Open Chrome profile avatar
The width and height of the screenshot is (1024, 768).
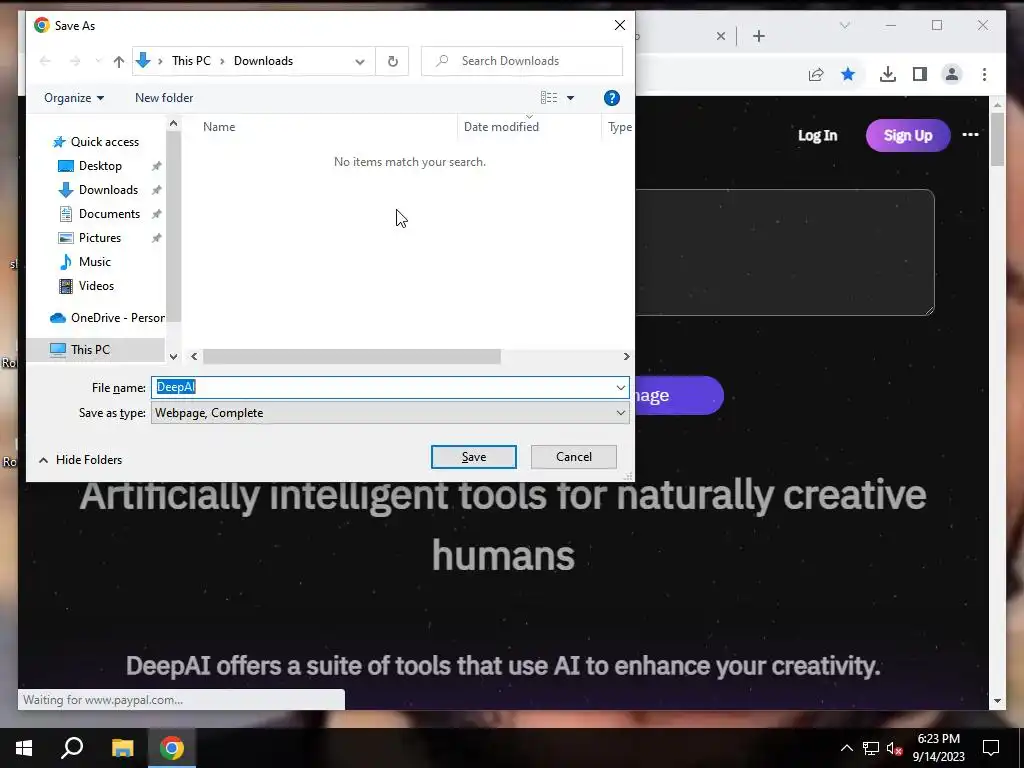tap(952, 74)
